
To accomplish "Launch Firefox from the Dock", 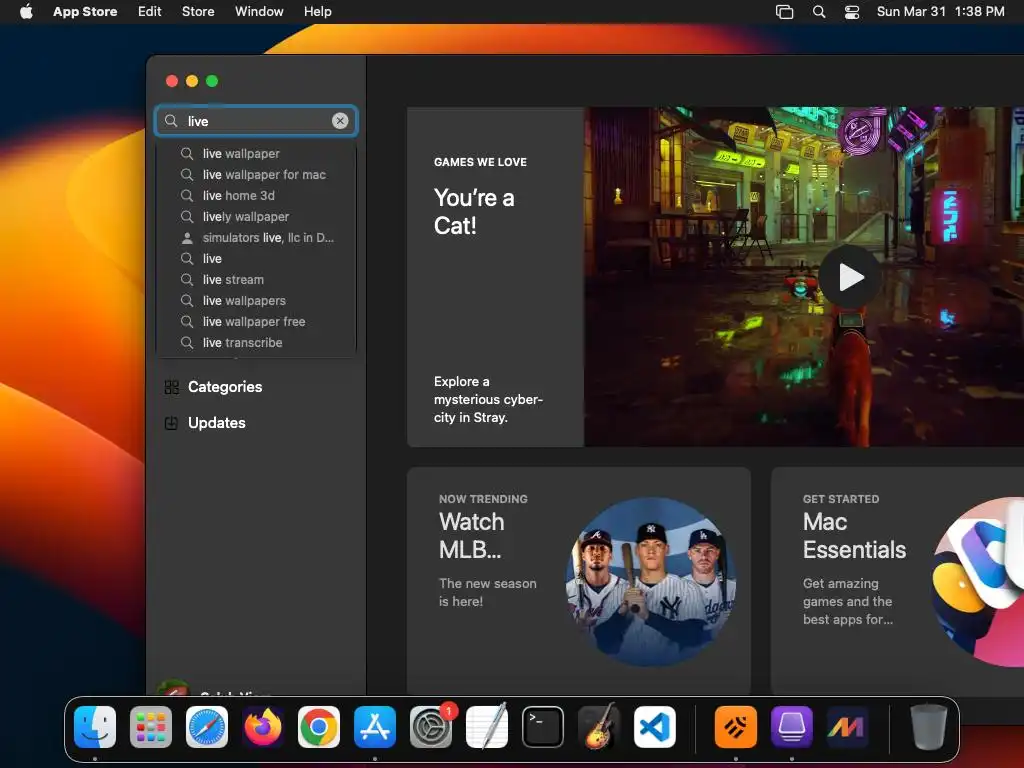I will [263, 727].
